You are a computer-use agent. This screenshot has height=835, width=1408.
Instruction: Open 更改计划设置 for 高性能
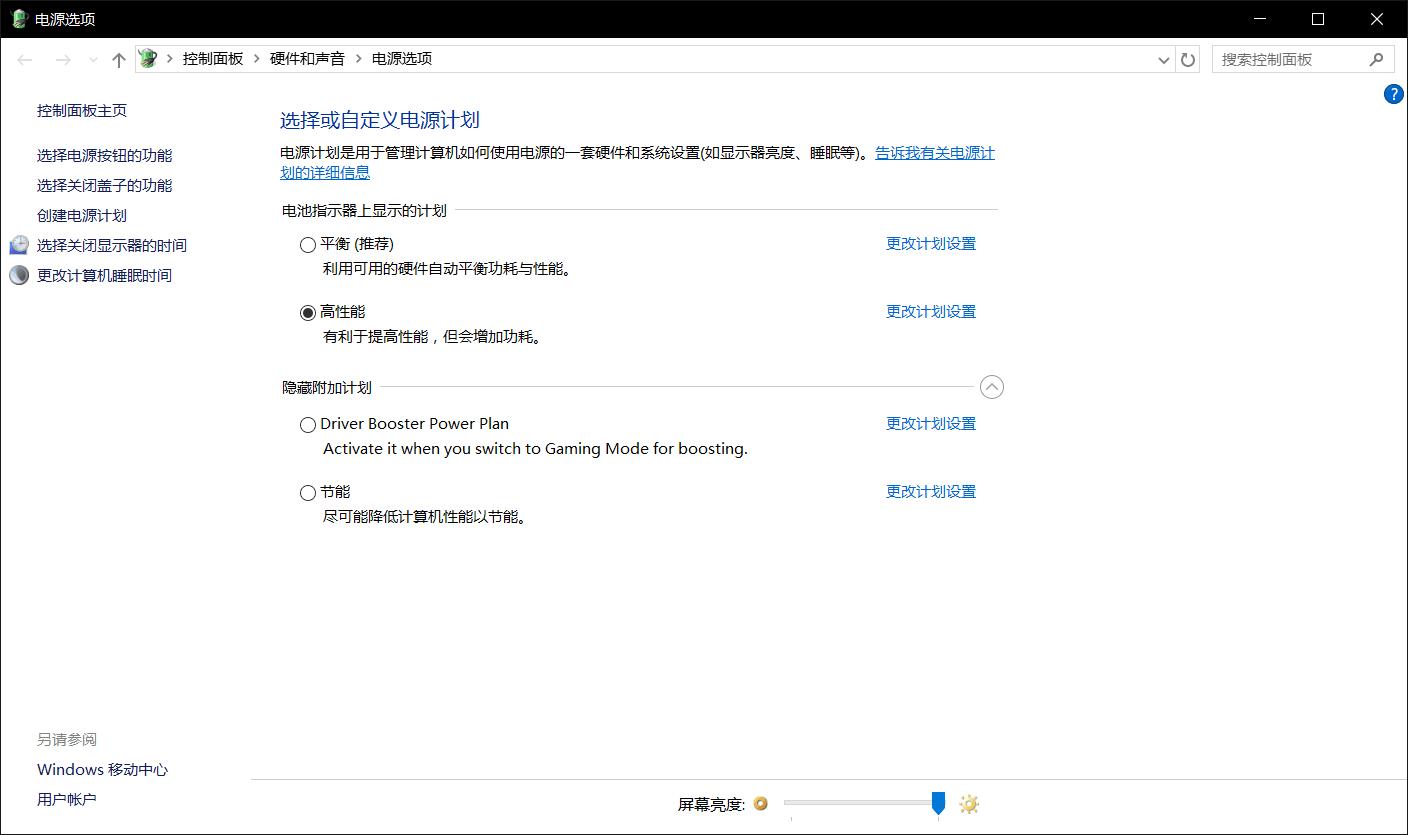930,311
